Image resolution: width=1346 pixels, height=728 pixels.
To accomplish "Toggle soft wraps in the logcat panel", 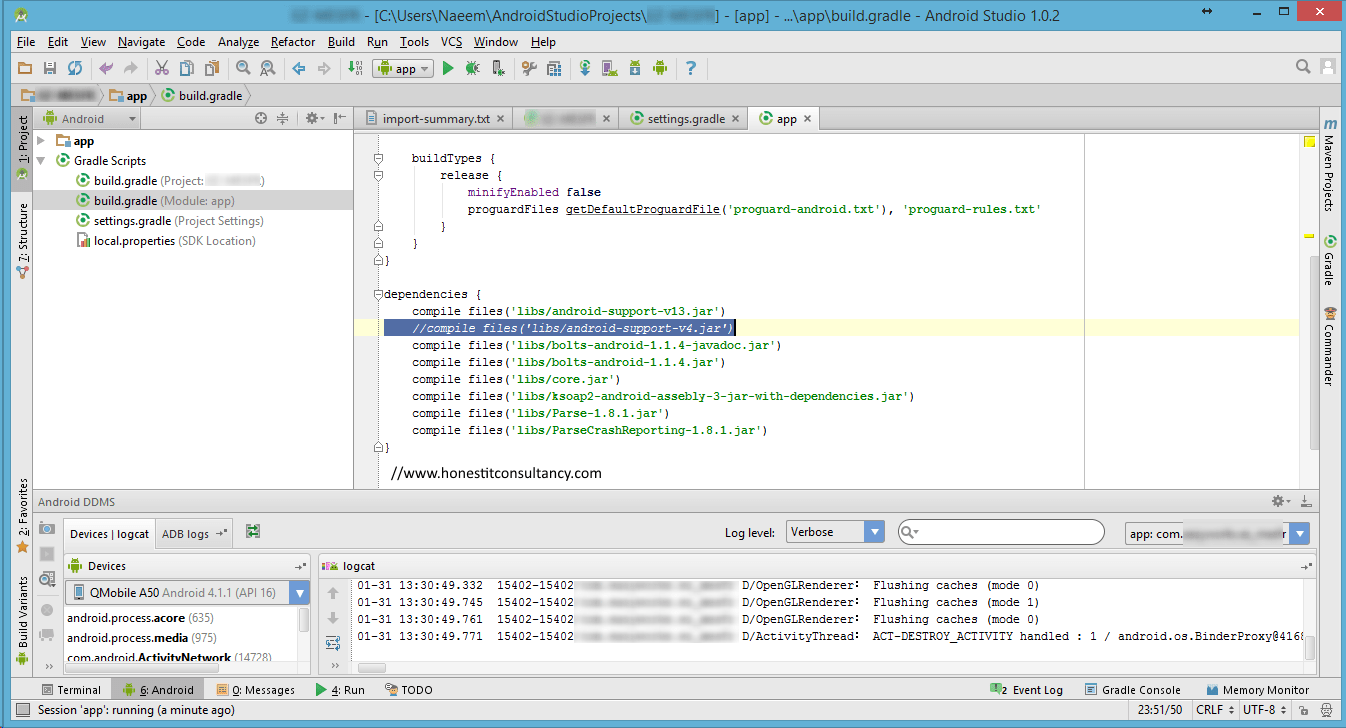I will (333, 642).
